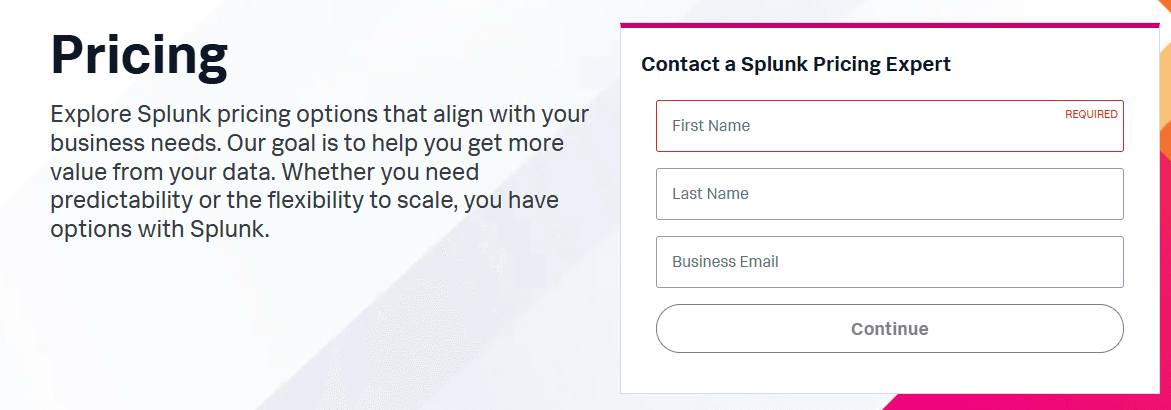Screen dimensions: 1171x410
Task: Click the Contact a Splunk Pricing Expert title
Action: (x=795, y=64)
